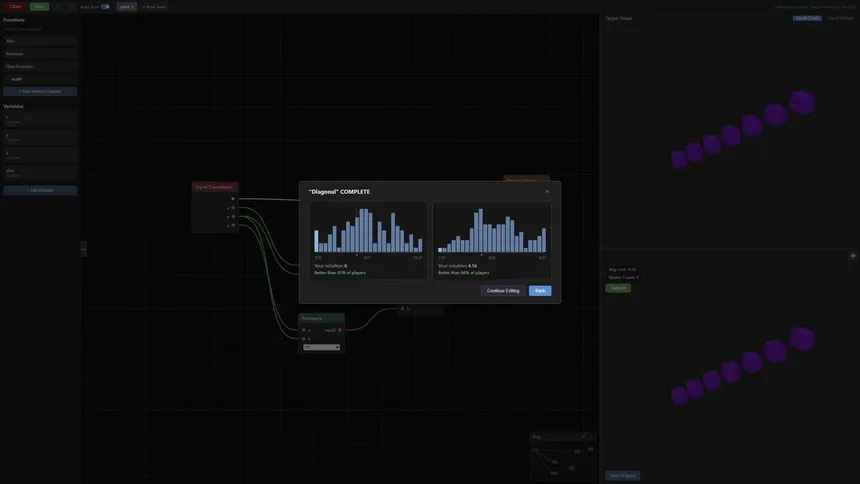The image size is (860, 484).
Task: Click the Compare node result output port
Action: click(x=340, y=330)
